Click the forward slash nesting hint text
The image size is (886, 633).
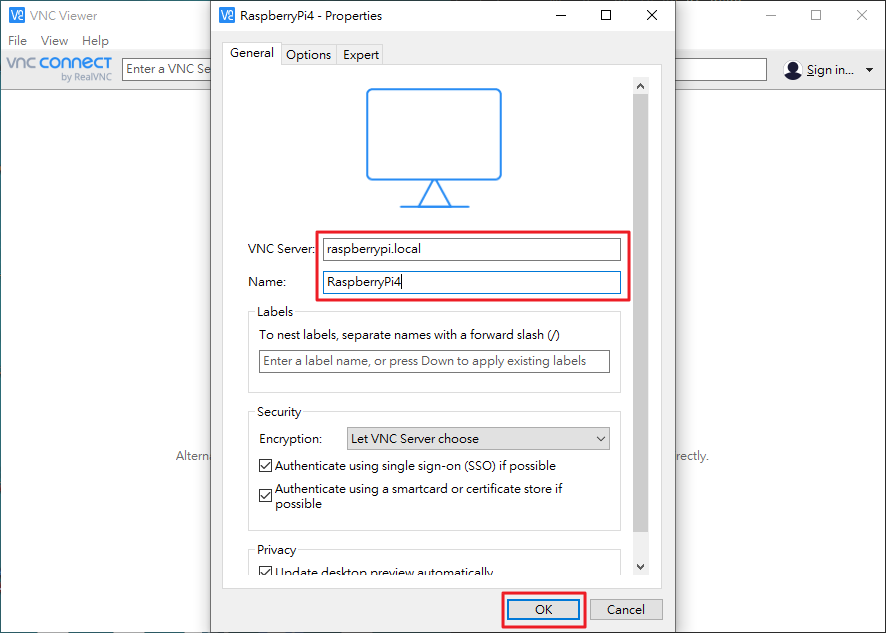coord(410,335)
